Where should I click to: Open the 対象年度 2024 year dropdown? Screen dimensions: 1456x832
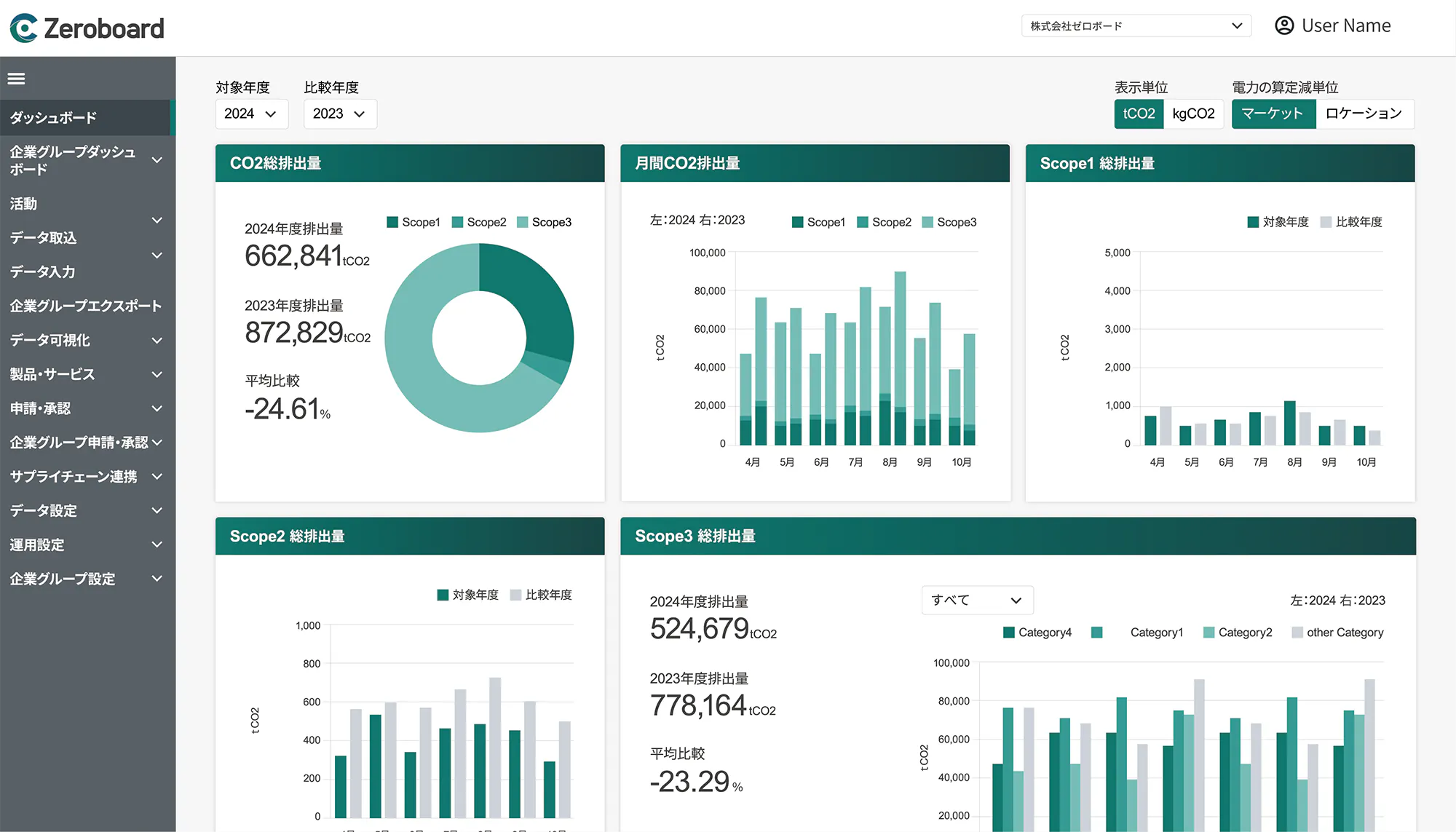(x=250, y=114)
